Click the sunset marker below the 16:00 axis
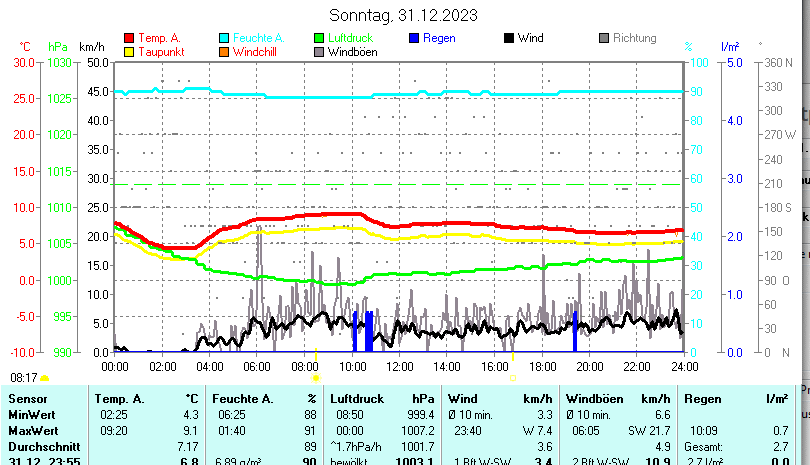Screen dimensions: 810x465 click(x=512, y=377)
